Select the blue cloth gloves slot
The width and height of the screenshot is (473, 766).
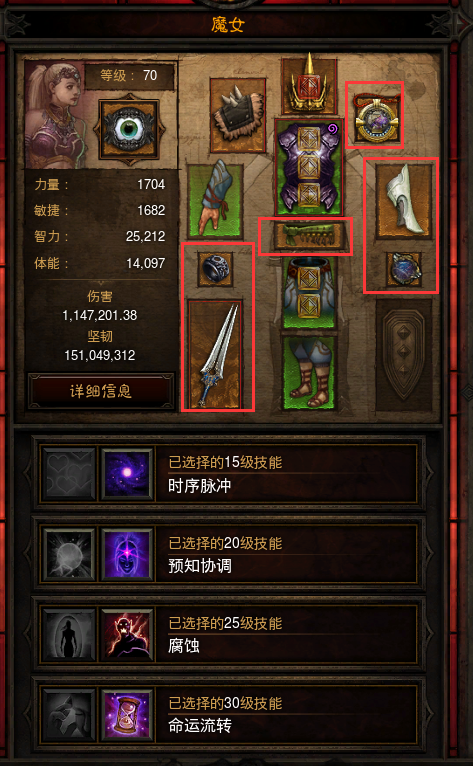[215, 201]
